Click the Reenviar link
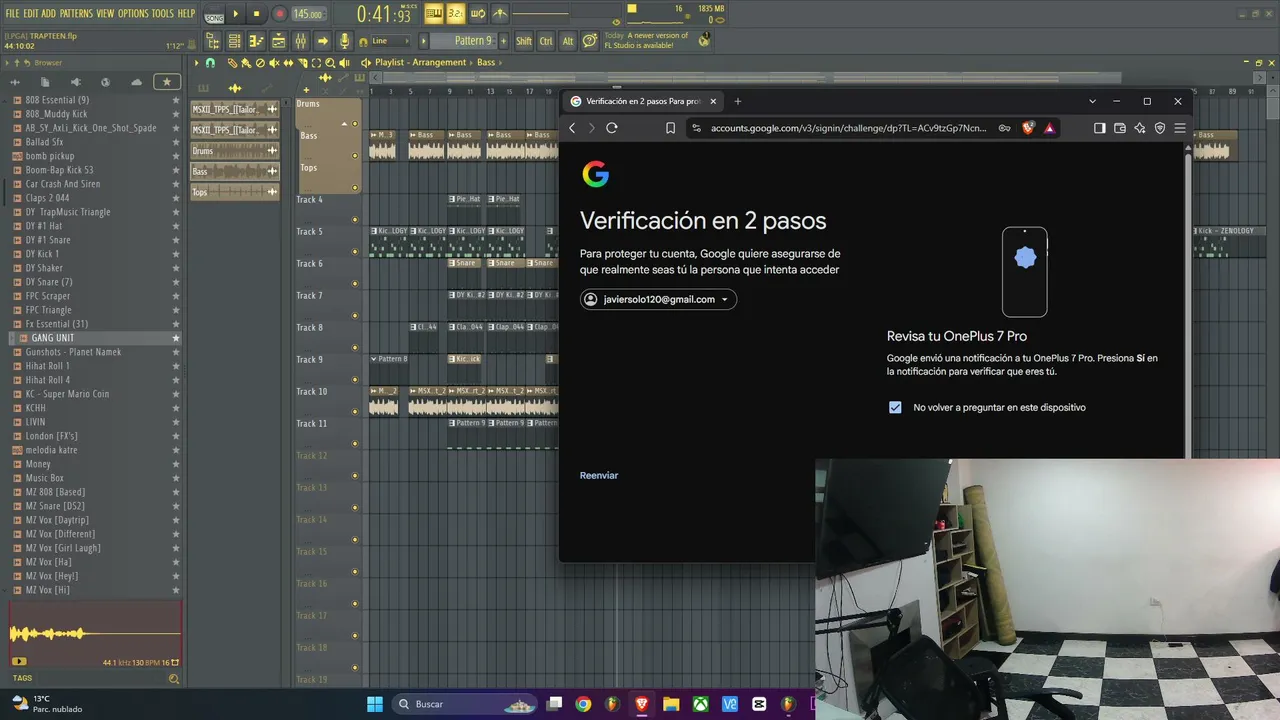The height and width of the screenshot is (720, 1280). (x=599, y=475)
